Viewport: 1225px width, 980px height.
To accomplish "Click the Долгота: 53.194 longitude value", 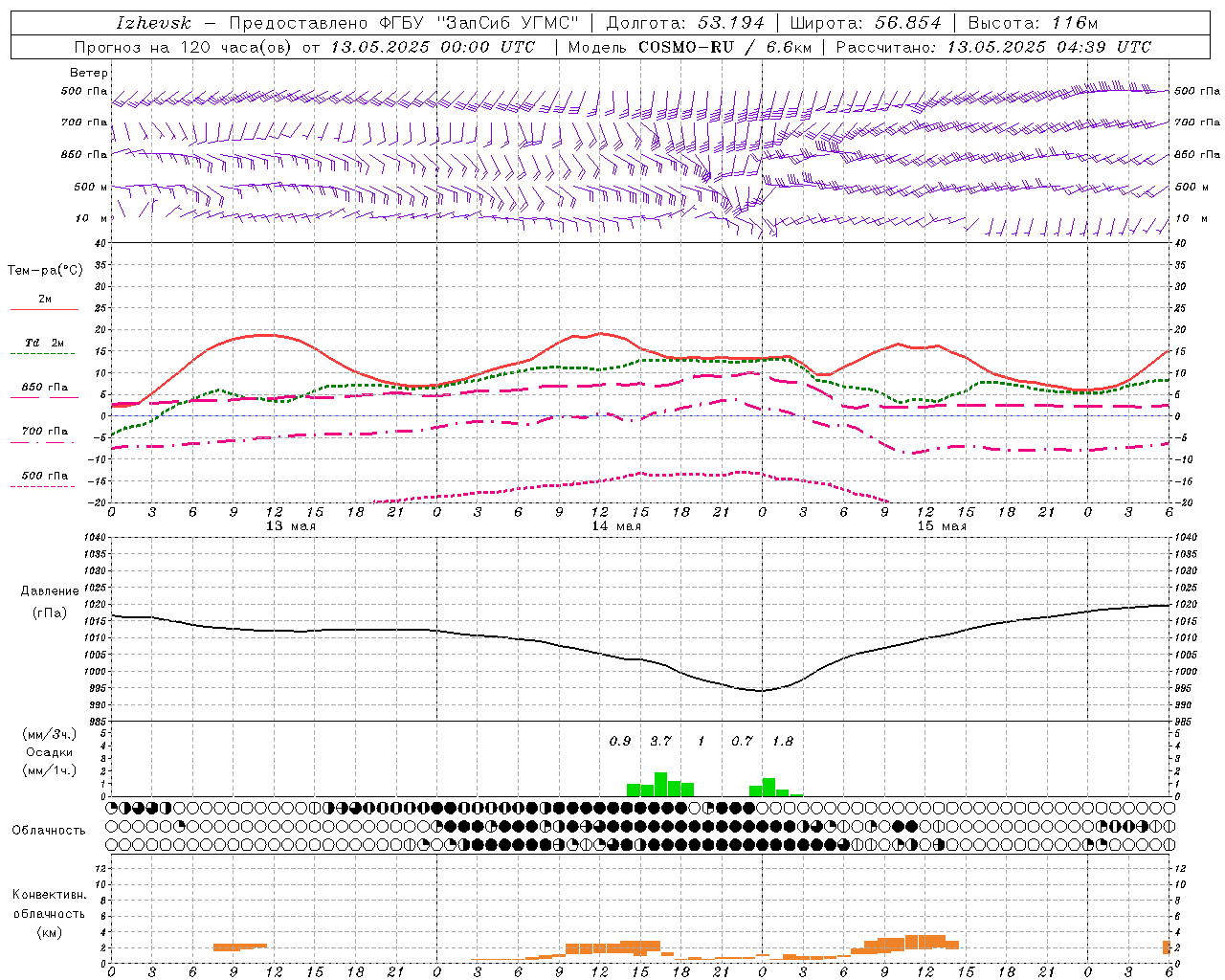I will (685, 23).
